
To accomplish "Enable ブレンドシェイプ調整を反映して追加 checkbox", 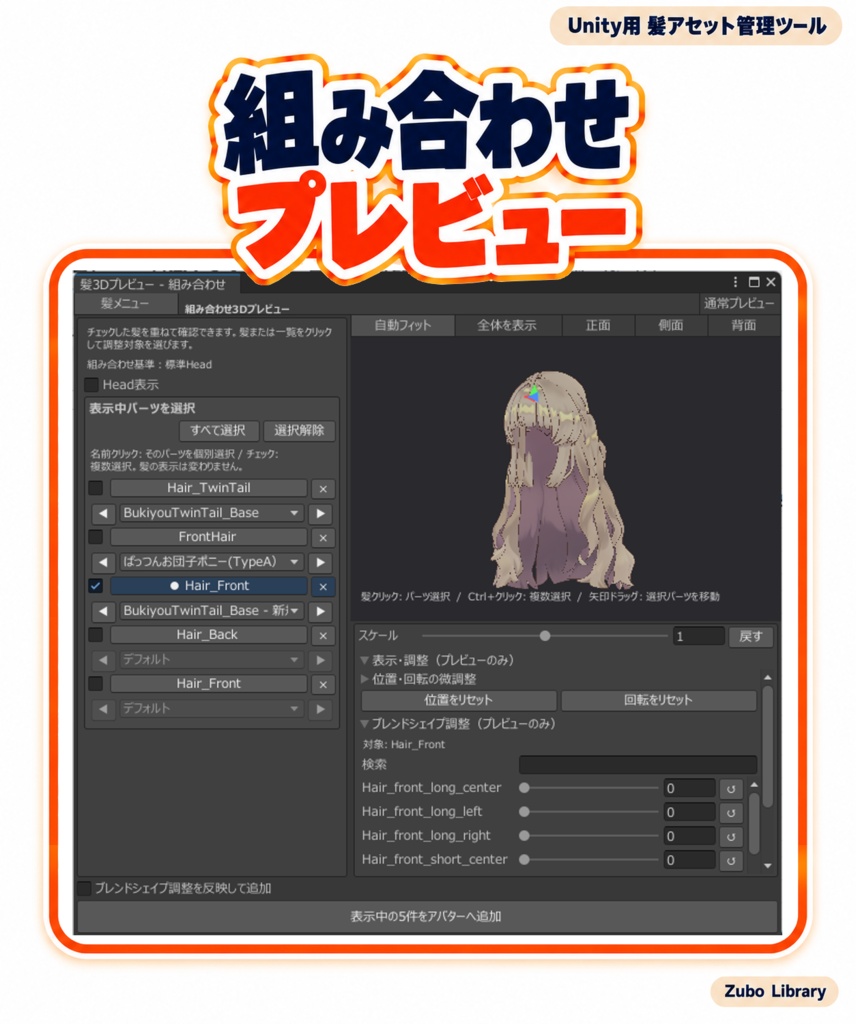I will 84,888.
